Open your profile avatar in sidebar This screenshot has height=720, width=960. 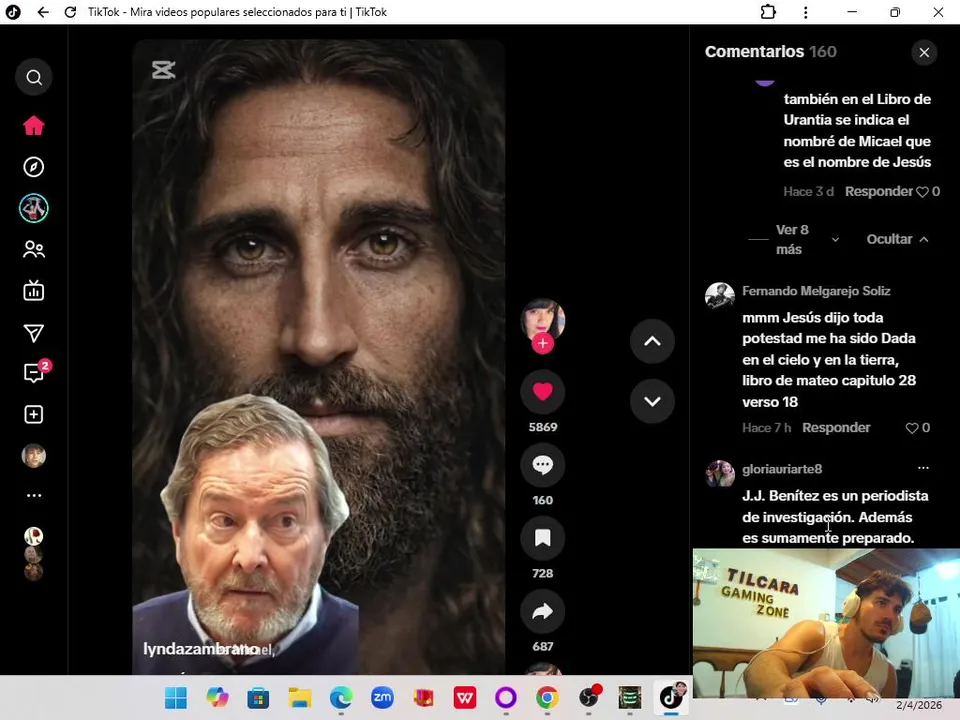pyautogui.click(x=34, y=456)
